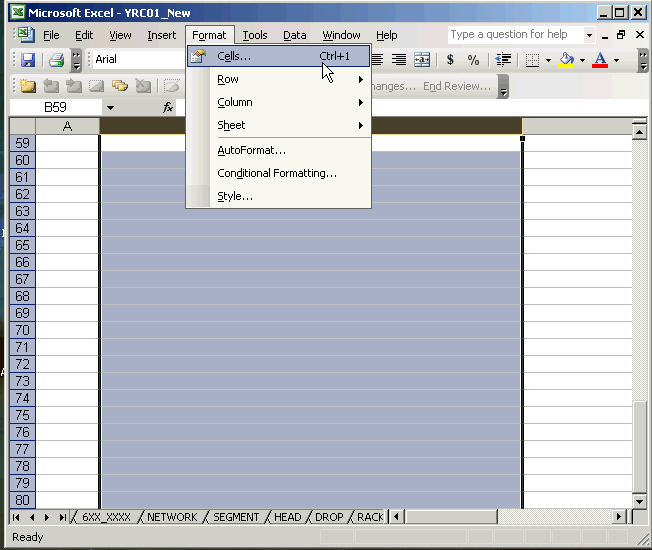The height and width of the screenshot is (550, 652).
Task: Click the Align Right icon
Action: pos(399,60)
